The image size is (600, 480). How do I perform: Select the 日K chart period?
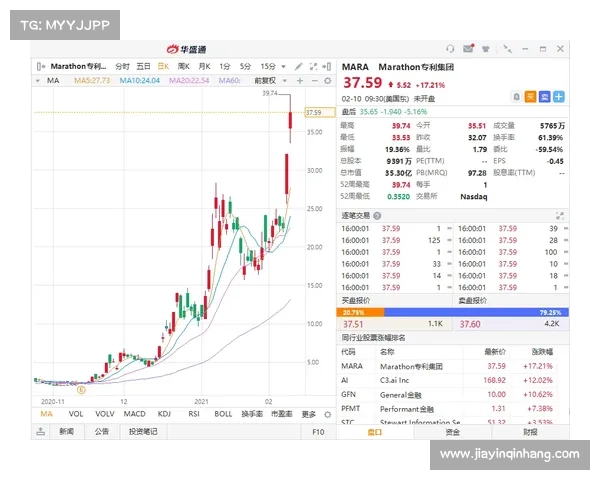(163, 67)
